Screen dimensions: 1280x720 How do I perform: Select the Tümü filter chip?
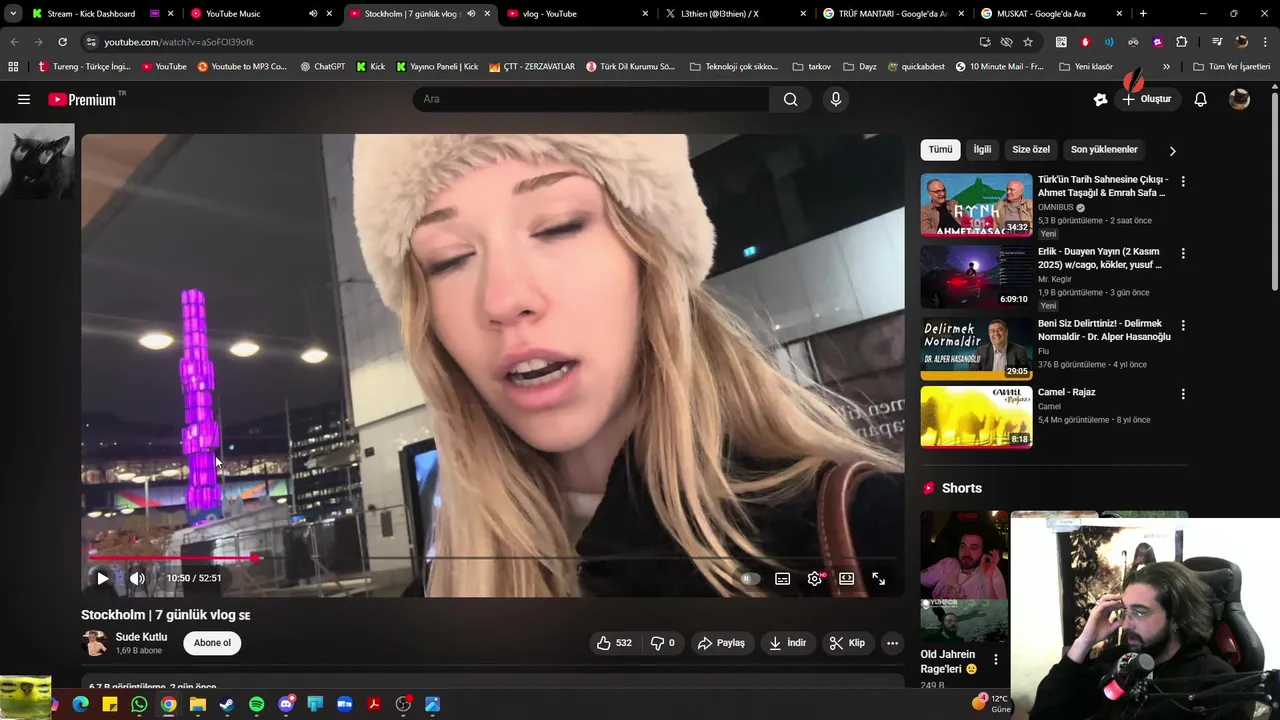tap(940, 150)
